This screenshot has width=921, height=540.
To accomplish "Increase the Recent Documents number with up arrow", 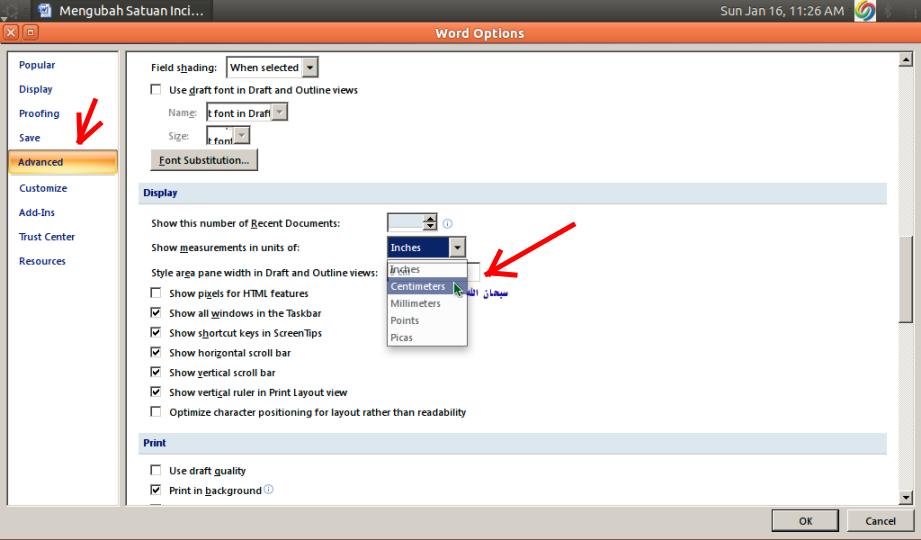I will (x=430, y=218).
